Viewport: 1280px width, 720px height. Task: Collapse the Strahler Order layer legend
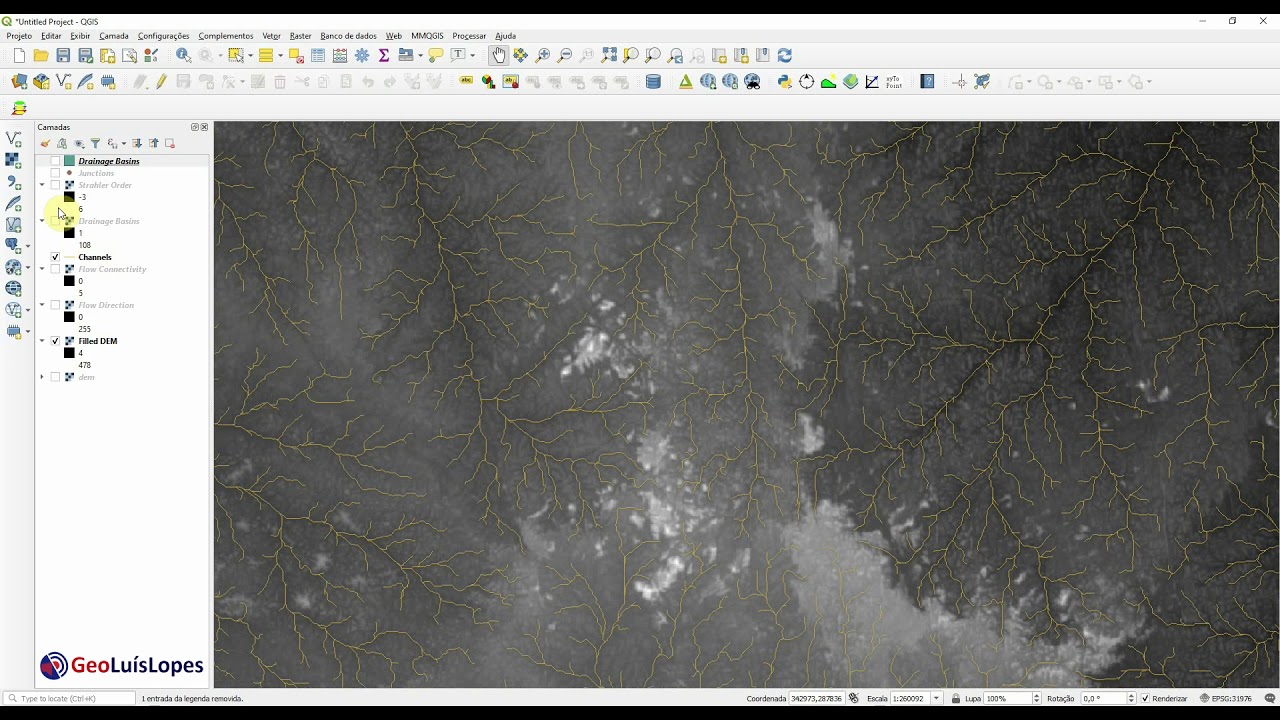pos(42,185)
